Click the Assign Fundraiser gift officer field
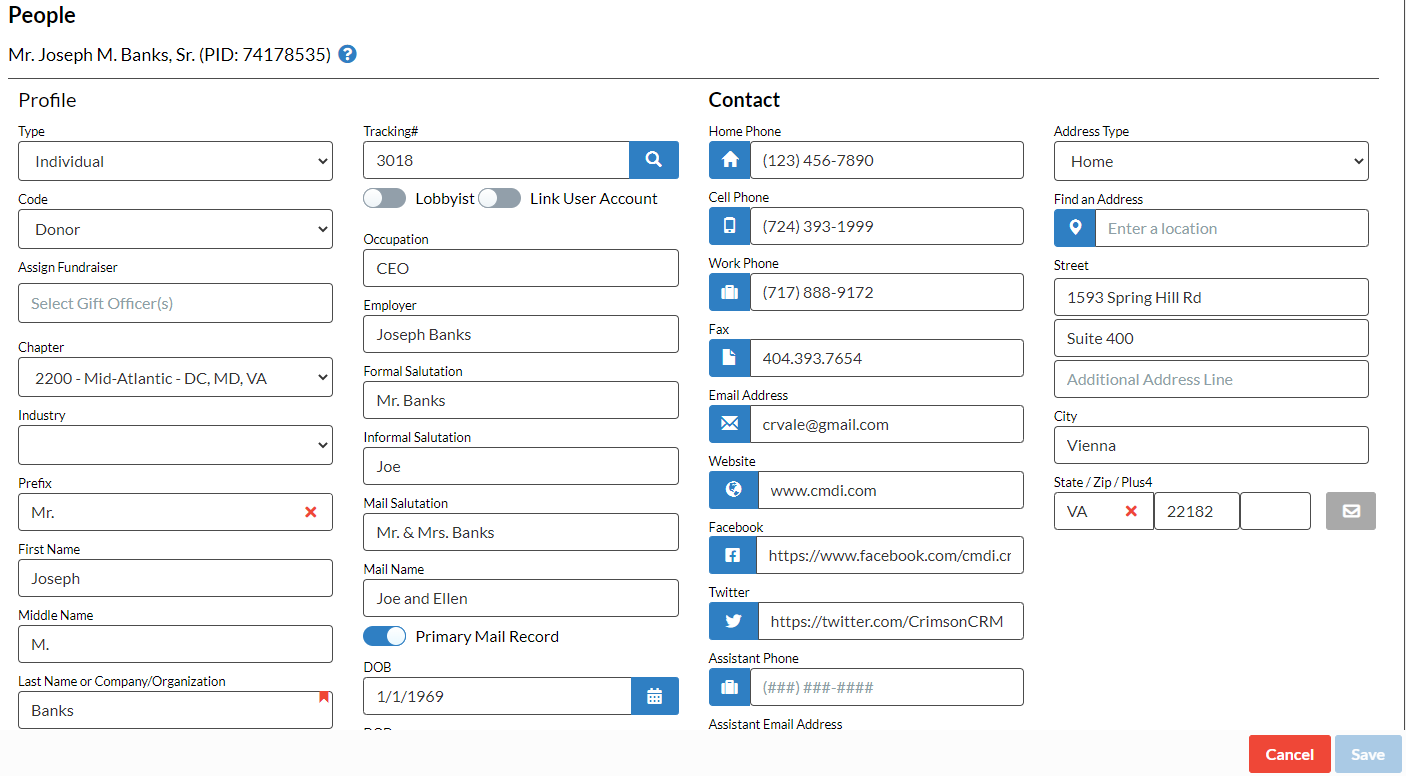Image resolution: width=1406 pixels, height=776 pixels. click(x=175, y=303)
